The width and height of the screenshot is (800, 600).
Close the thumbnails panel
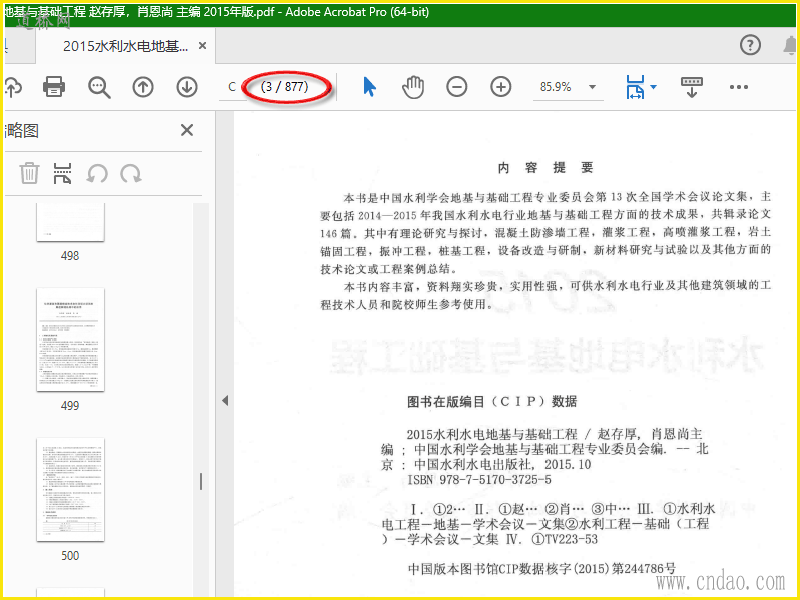point(187,130)
